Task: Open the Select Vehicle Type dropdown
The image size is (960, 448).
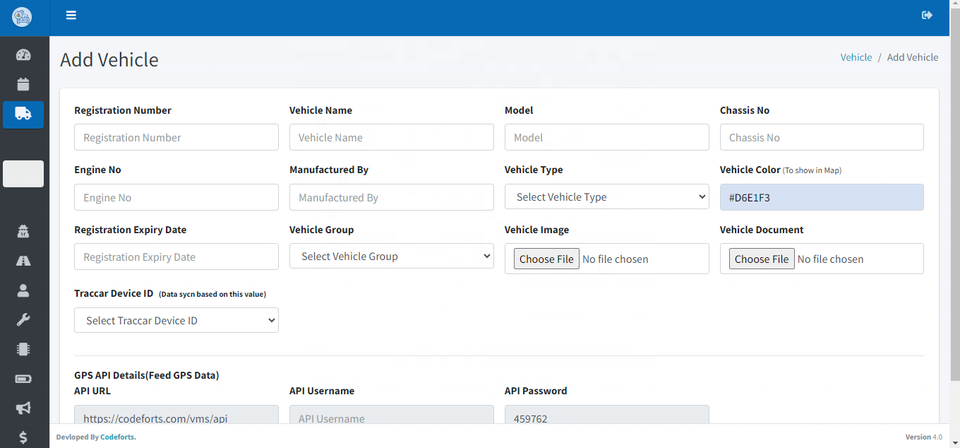Action: (606, 197)
